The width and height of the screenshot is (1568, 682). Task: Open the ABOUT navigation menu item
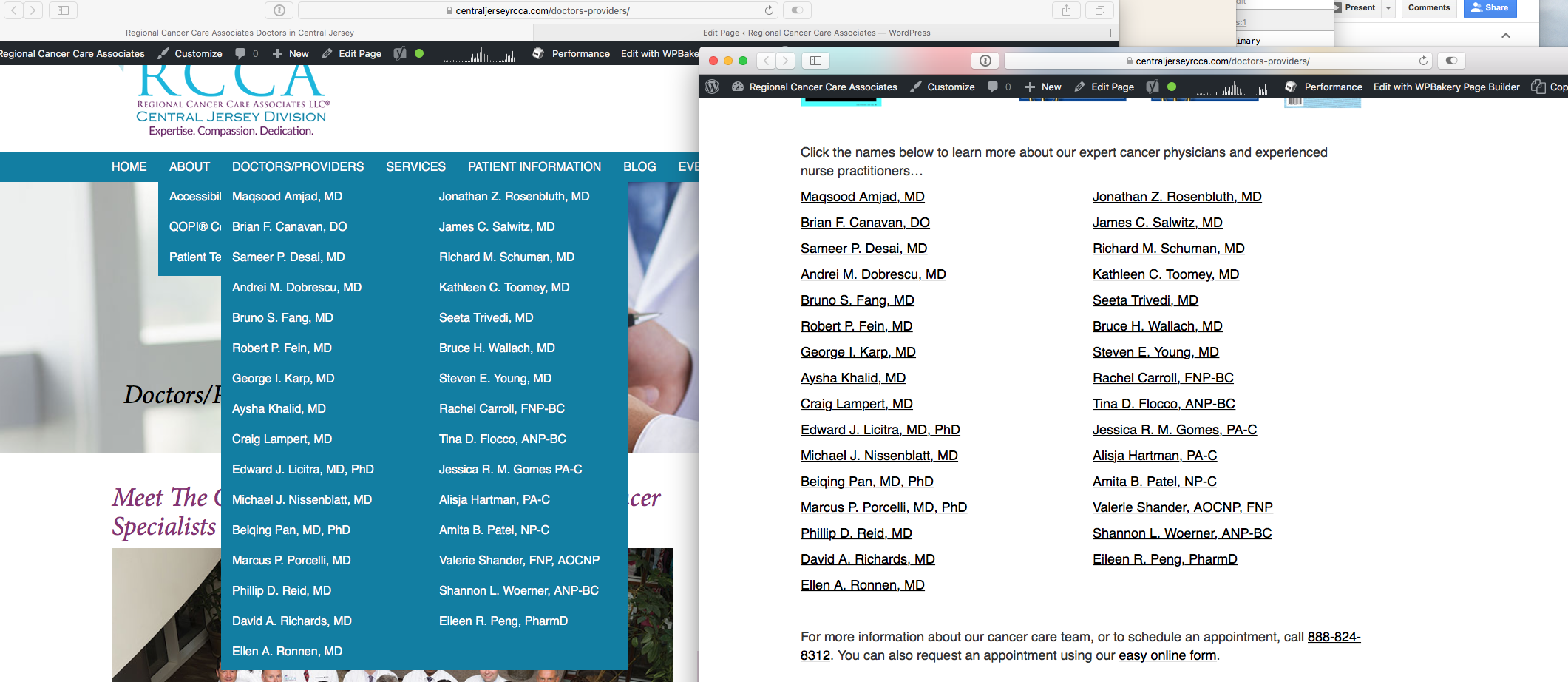coord(189,167)
